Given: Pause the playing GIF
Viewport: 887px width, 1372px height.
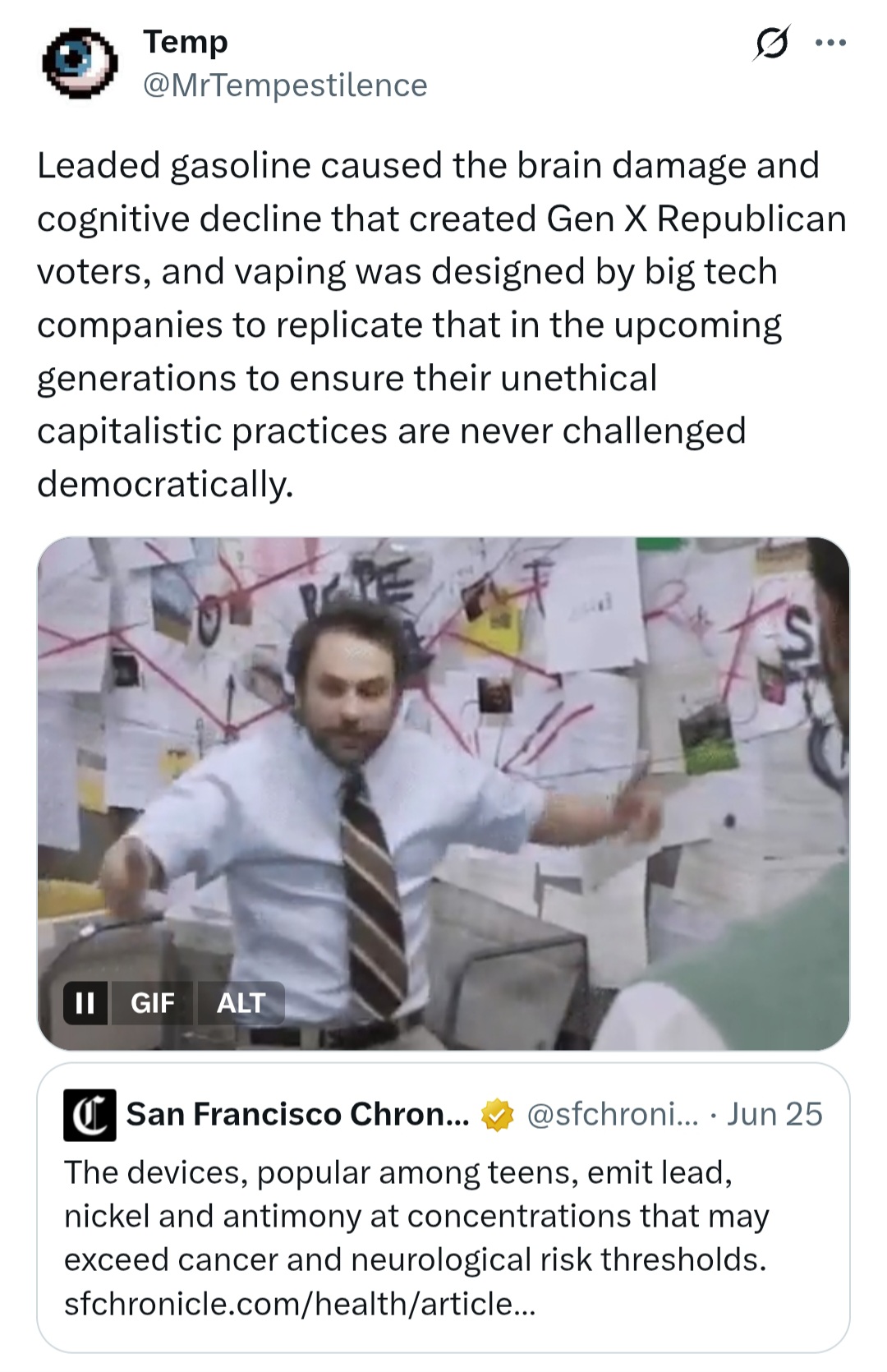Looking at the screenshot, I should pos(85,1003).
